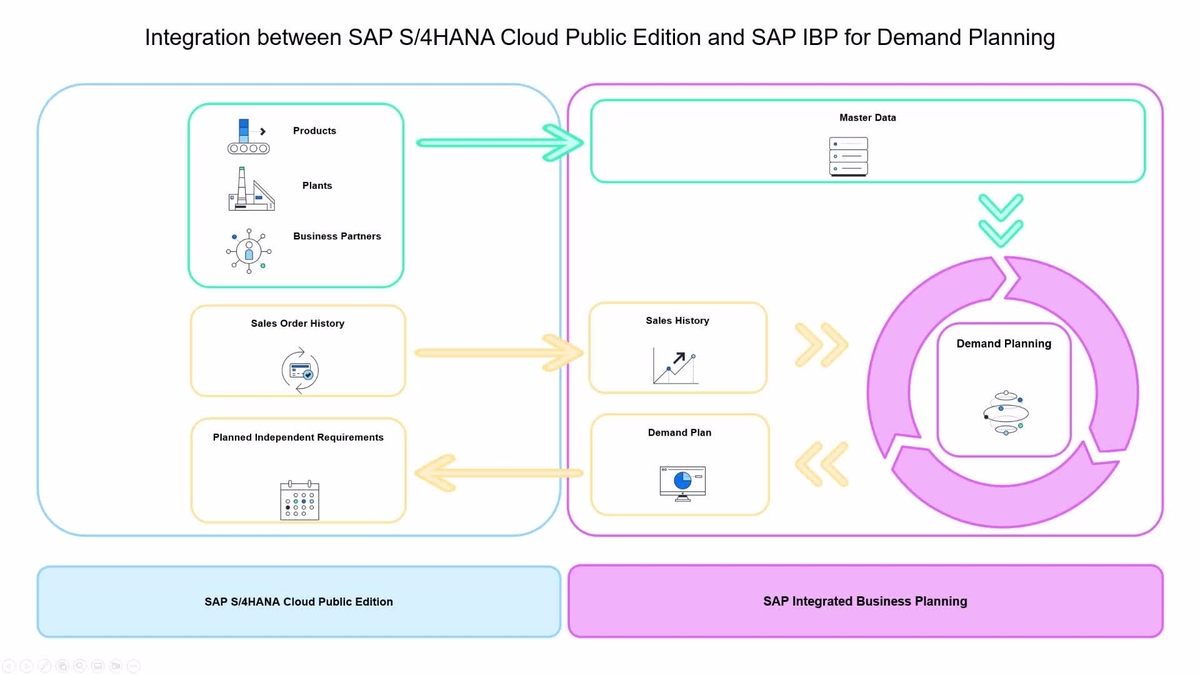This screenshot has width=1200, height=675.
Task: Click the Demand Plan label
Action: 680,433
